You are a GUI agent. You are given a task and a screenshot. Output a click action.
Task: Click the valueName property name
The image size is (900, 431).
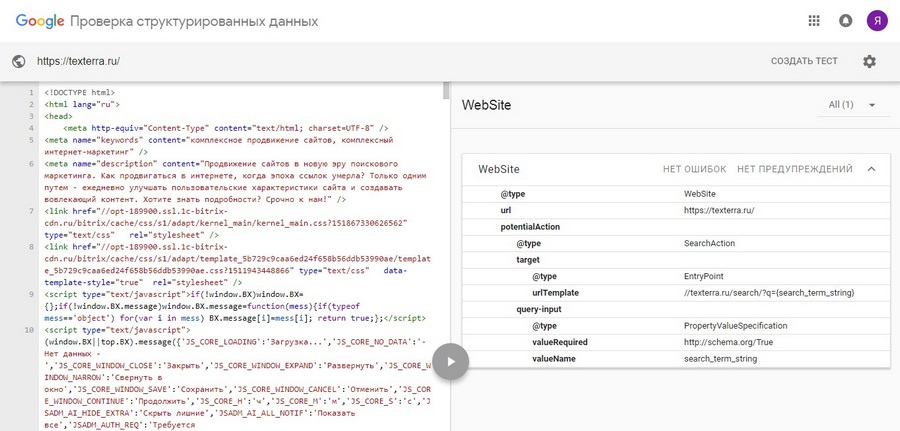click(x=554, y=359)
